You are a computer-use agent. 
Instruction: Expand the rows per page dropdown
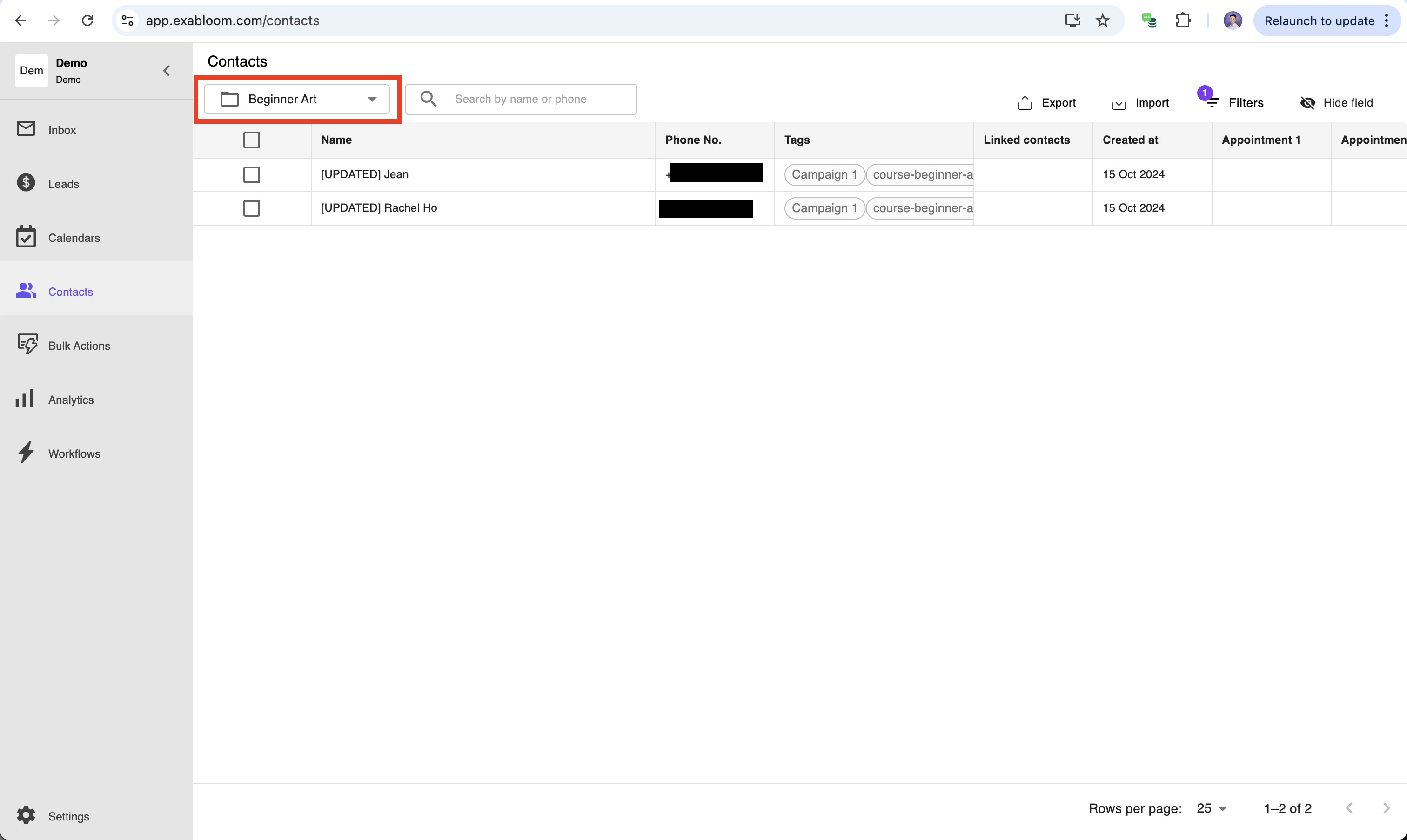tap(1212, 808)
